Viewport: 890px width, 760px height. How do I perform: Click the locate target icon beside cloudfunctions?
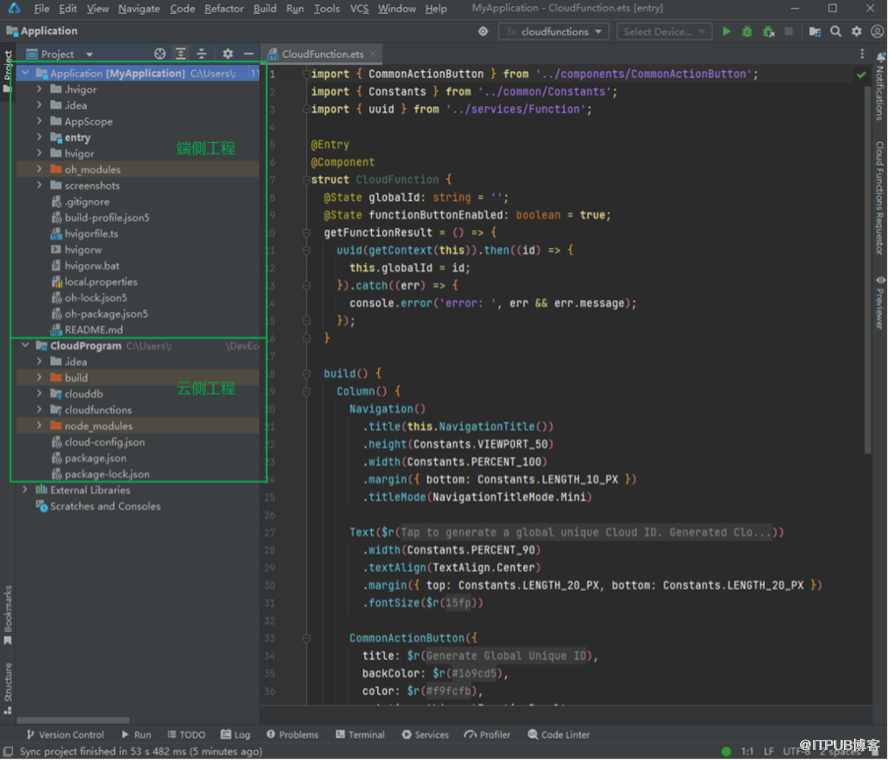(x=483, y=32)
